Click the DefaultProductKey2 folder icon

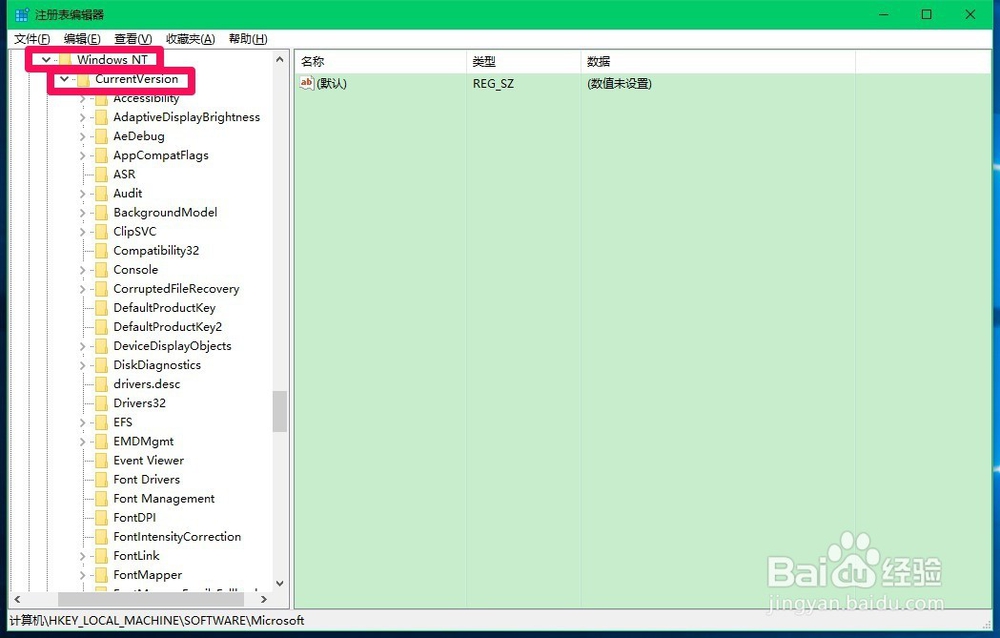click(101, 327)
